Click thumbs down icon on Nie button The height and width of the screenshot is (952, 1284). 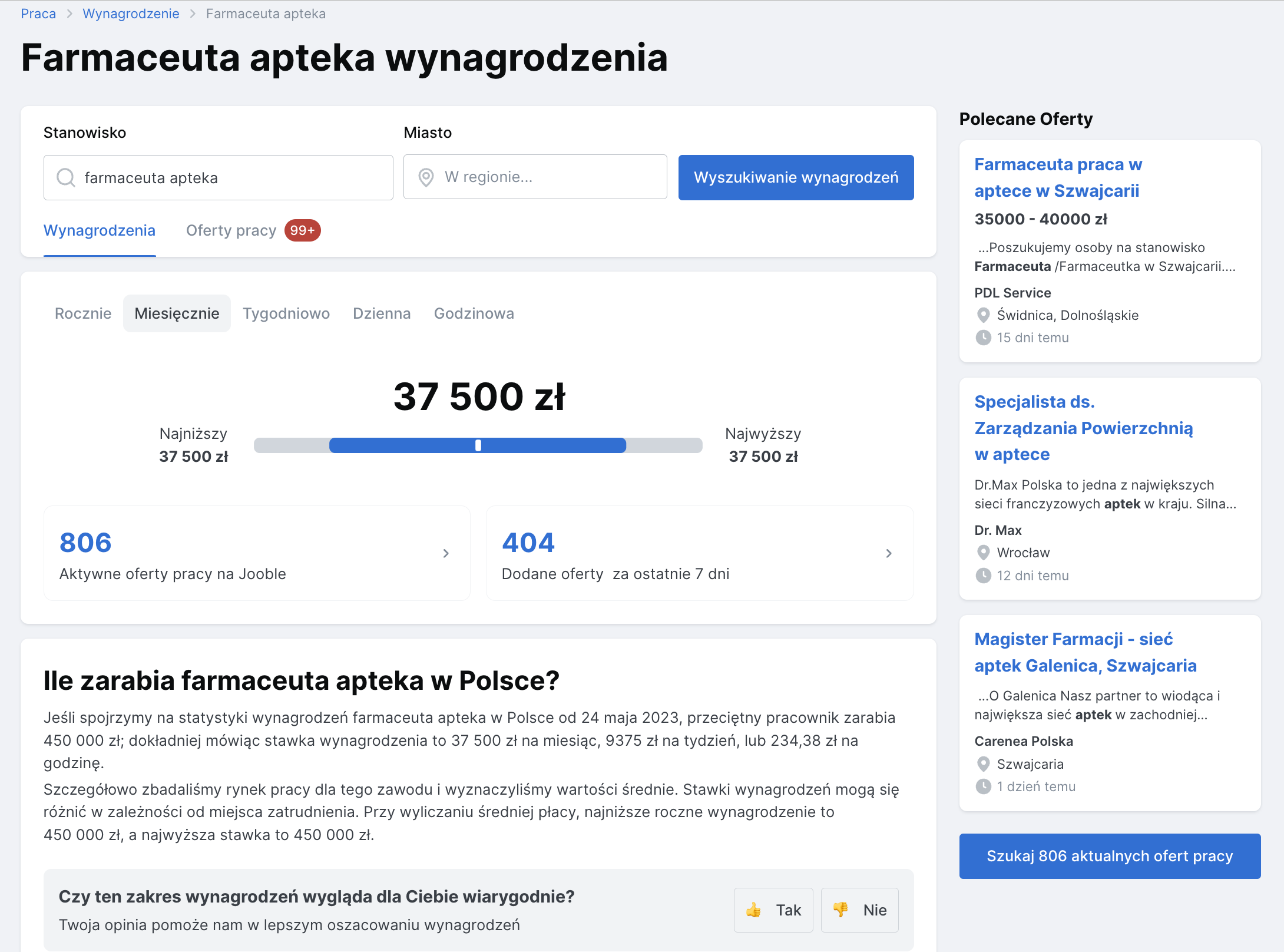840,910
